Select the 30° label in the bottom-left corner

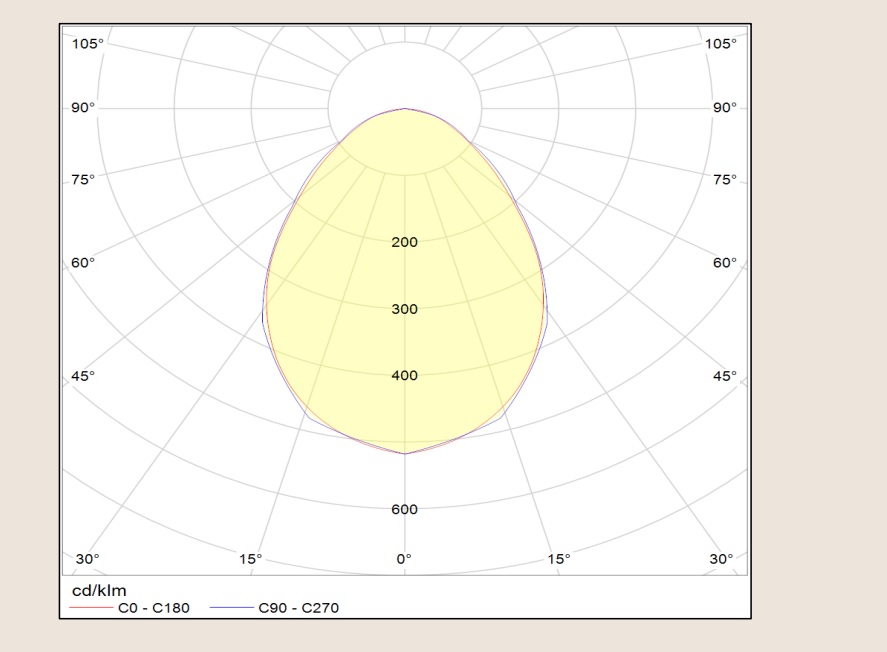tap(87, 559)
